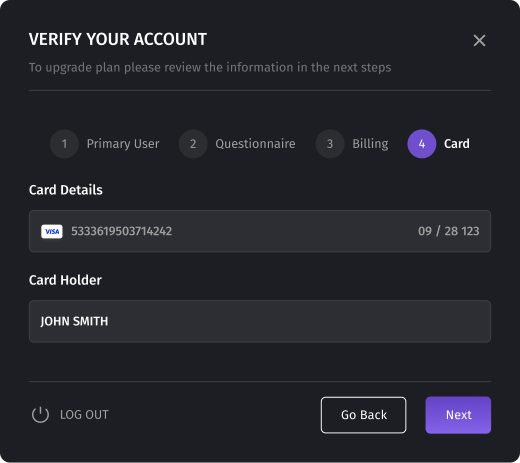Screen dimensions: 520x463
Task: Select step 3 circle for Billing
Action: click(x=330, y=144)
